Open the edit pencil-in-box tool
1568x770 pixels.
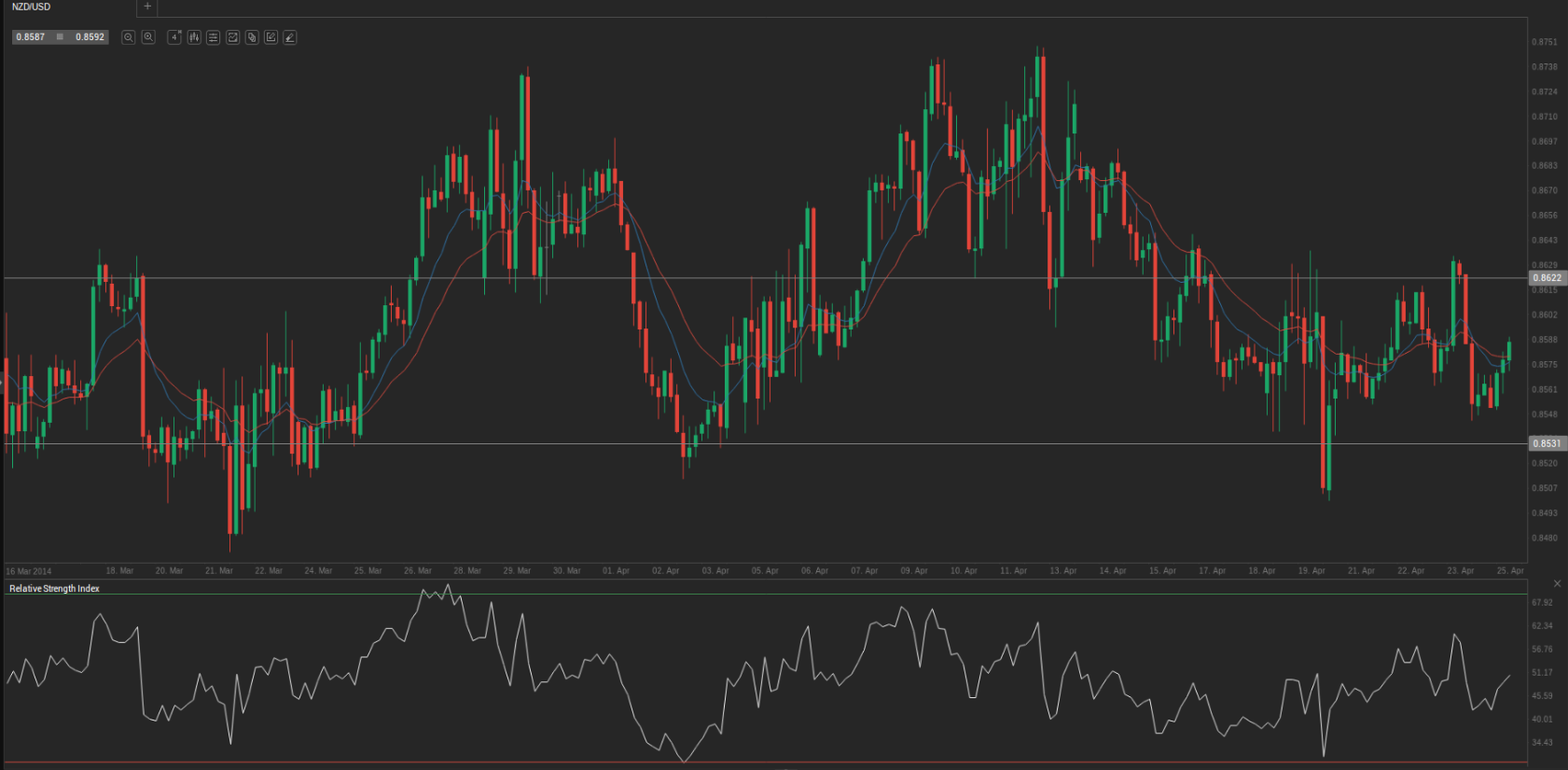[271, 37]
